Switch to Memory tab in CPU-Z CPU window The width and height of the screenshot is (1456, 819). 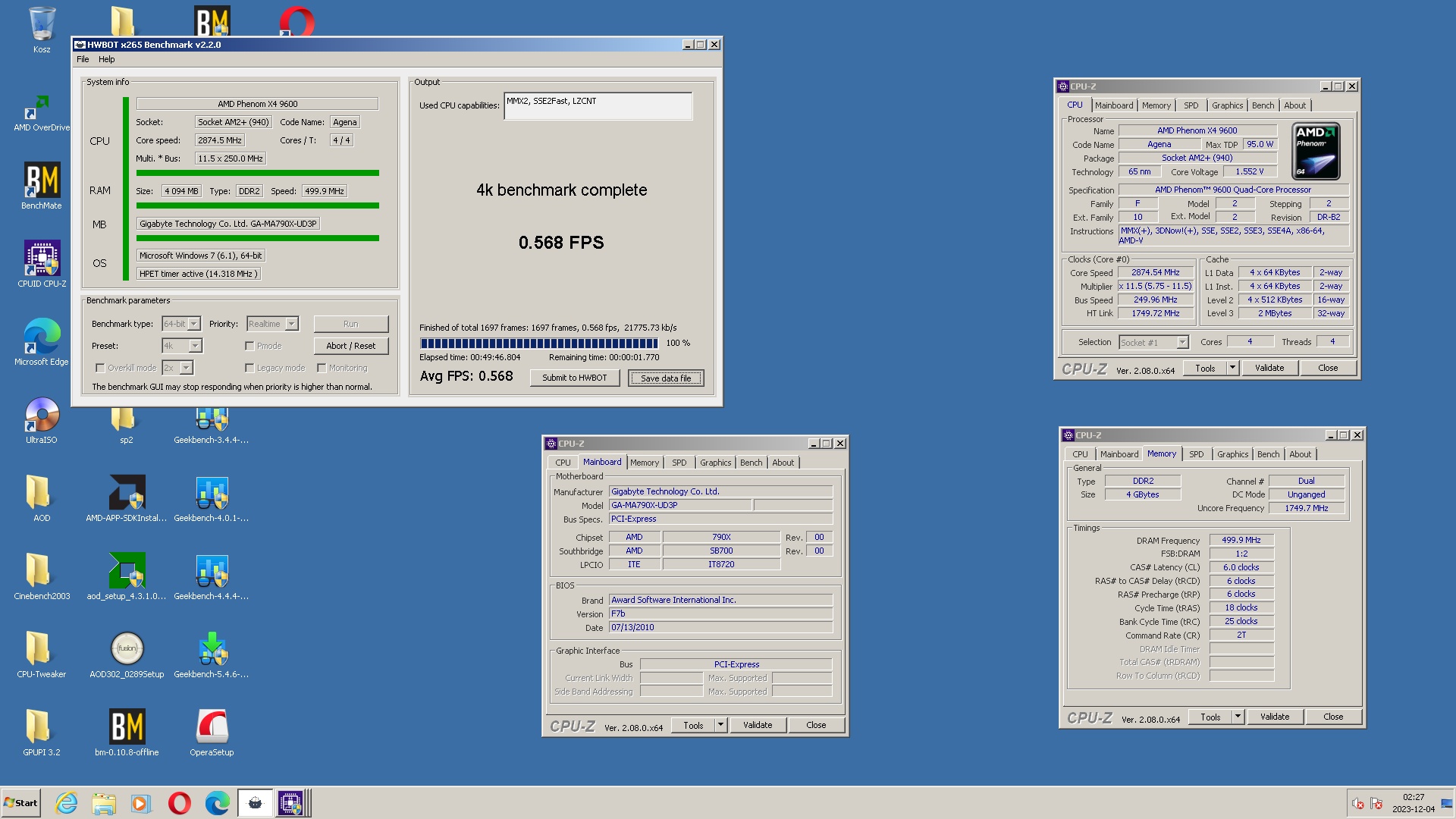pos(1156,105)
